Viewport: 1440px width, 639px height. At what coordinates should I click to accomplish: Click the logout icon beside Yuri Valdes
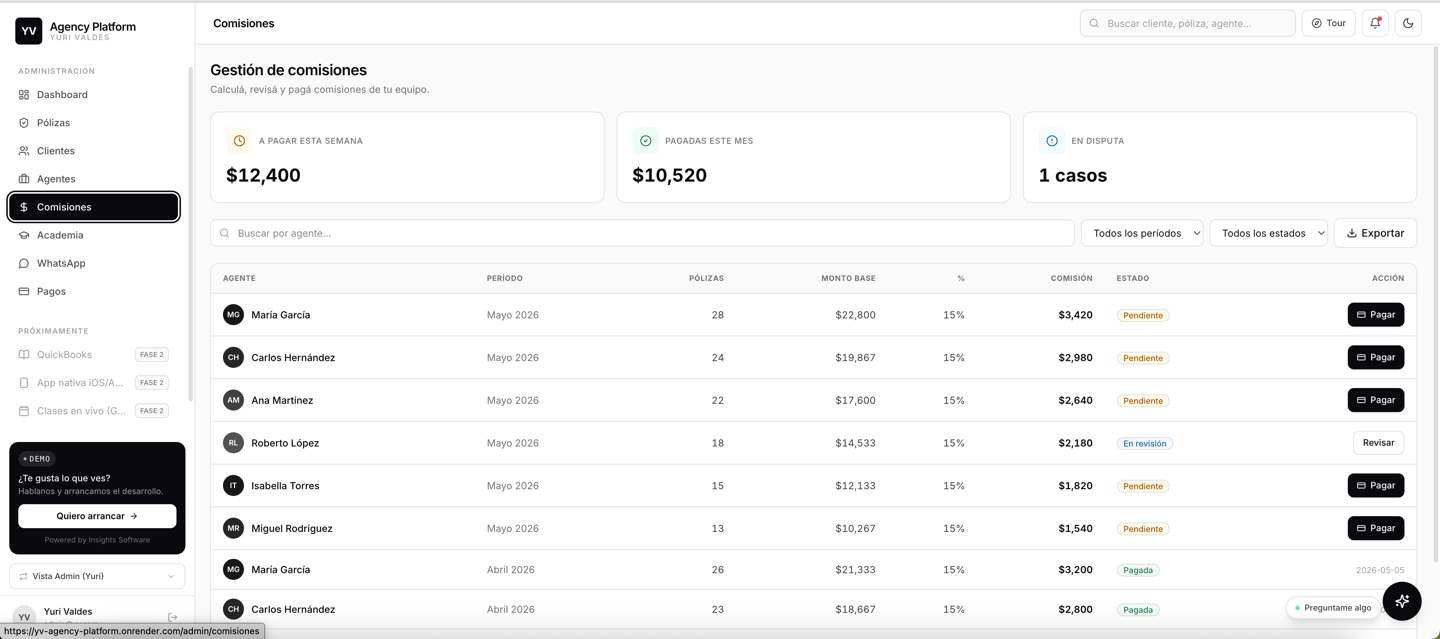[172, 618]
